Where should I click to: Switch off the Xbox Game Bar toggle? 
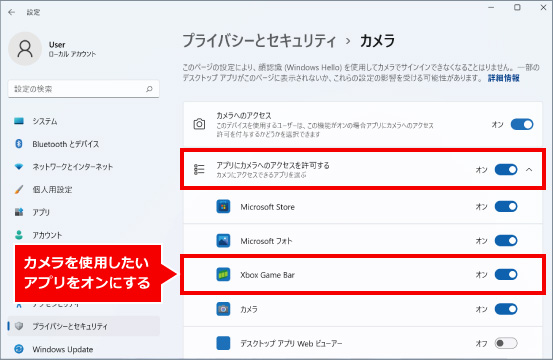tap(506, 274)
